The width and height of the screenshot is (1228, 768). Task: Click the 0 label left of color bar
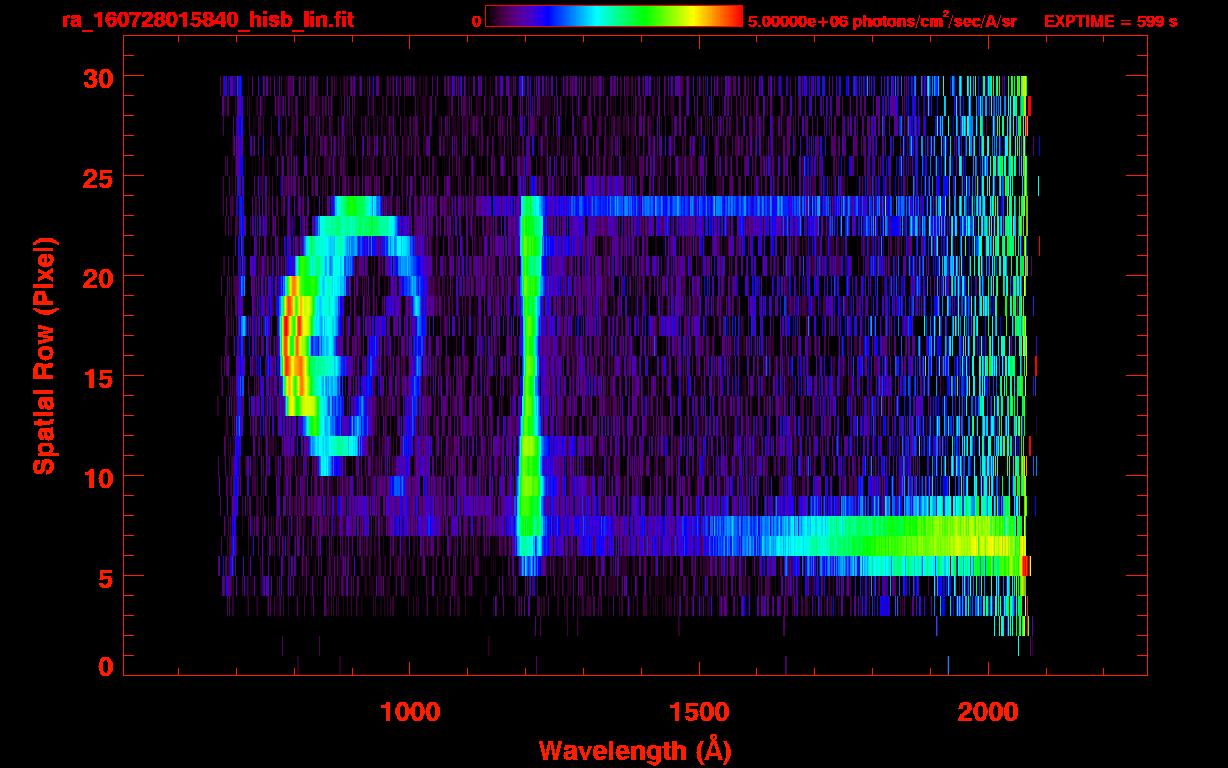[478, 21]
